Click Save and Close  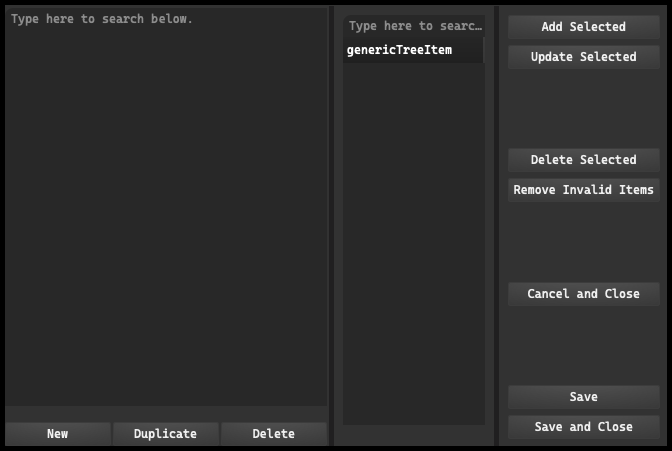(583, 427)
